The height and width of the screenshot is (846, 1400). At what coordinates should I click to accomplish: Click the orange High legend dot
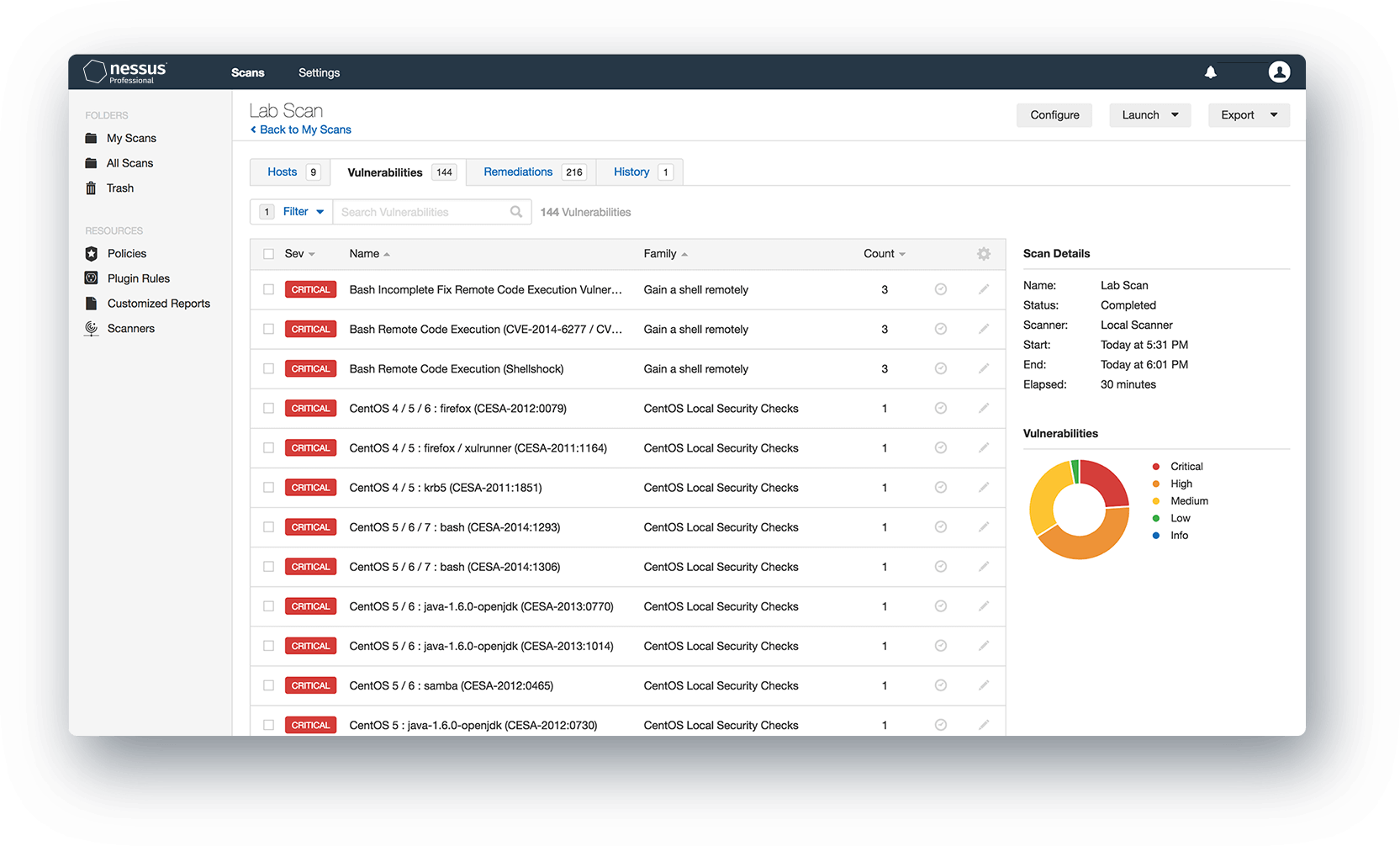click(1156, 484)
